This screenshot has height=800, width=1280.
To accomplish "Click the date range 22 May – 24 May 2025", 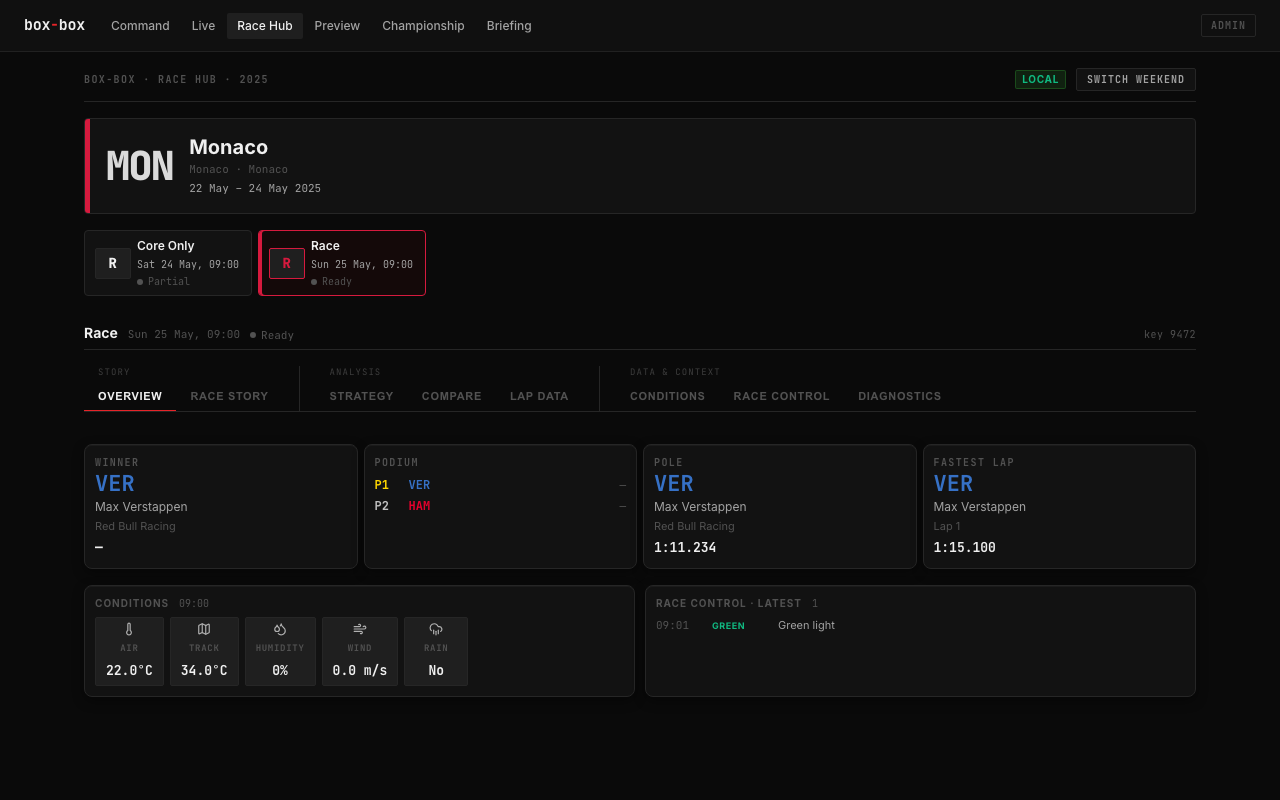I will click(255, 188).
